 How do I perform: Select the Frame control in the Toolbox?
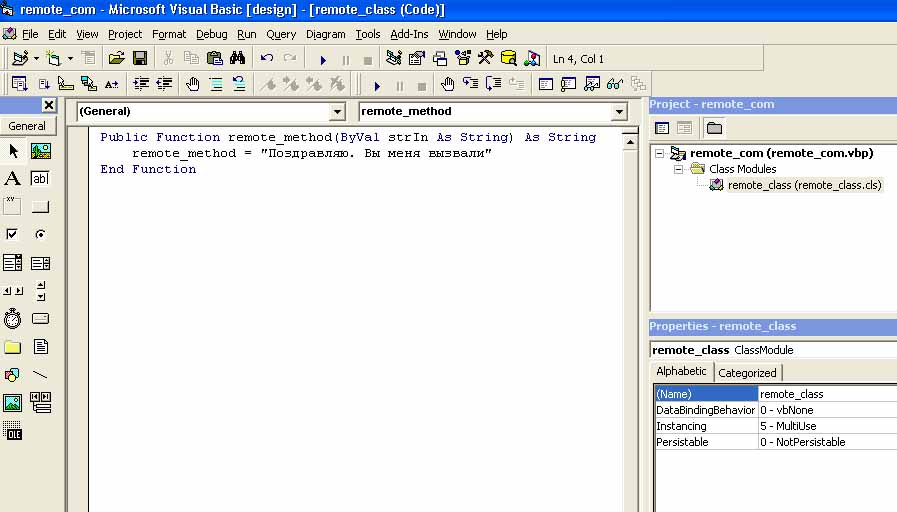click(x=13, y=206)
